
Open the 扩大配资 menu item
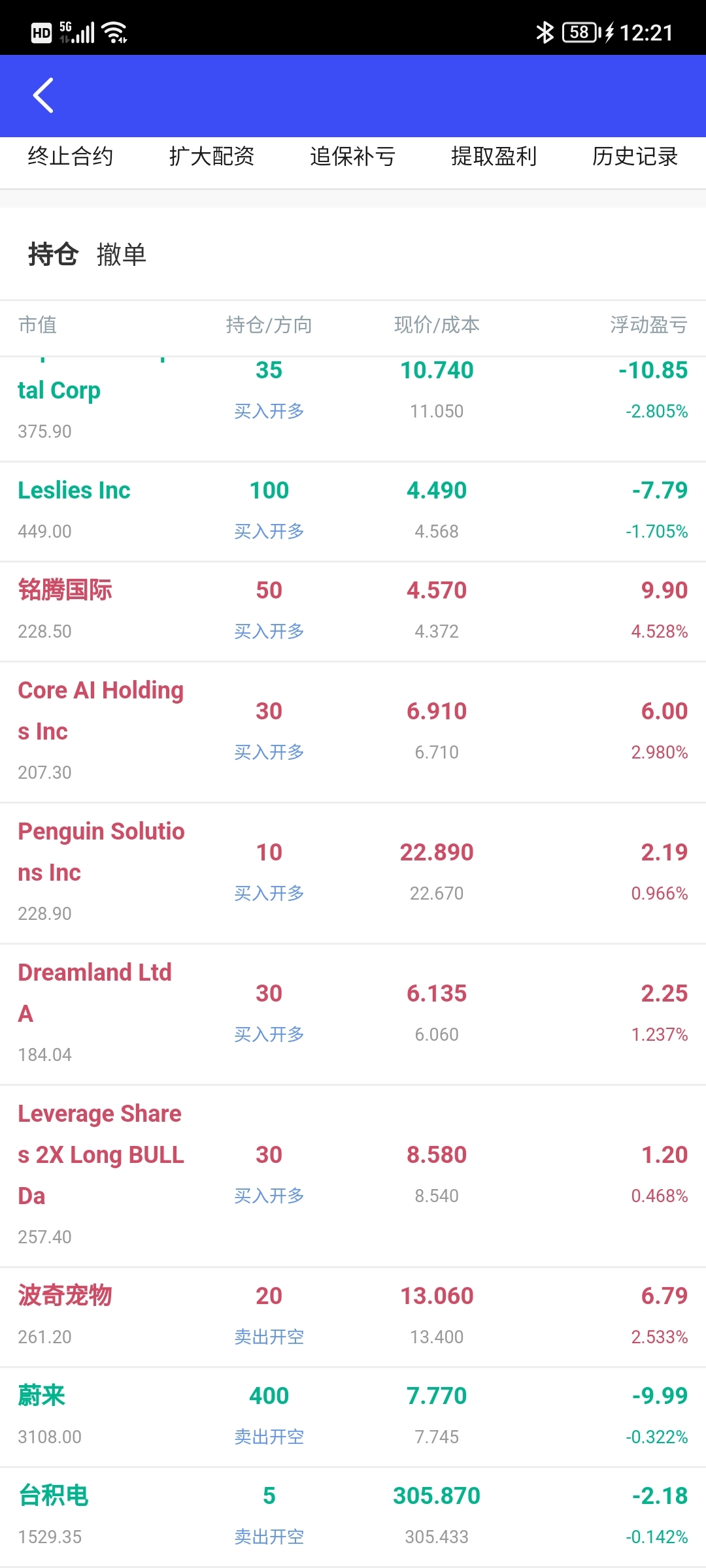(212, 157)
